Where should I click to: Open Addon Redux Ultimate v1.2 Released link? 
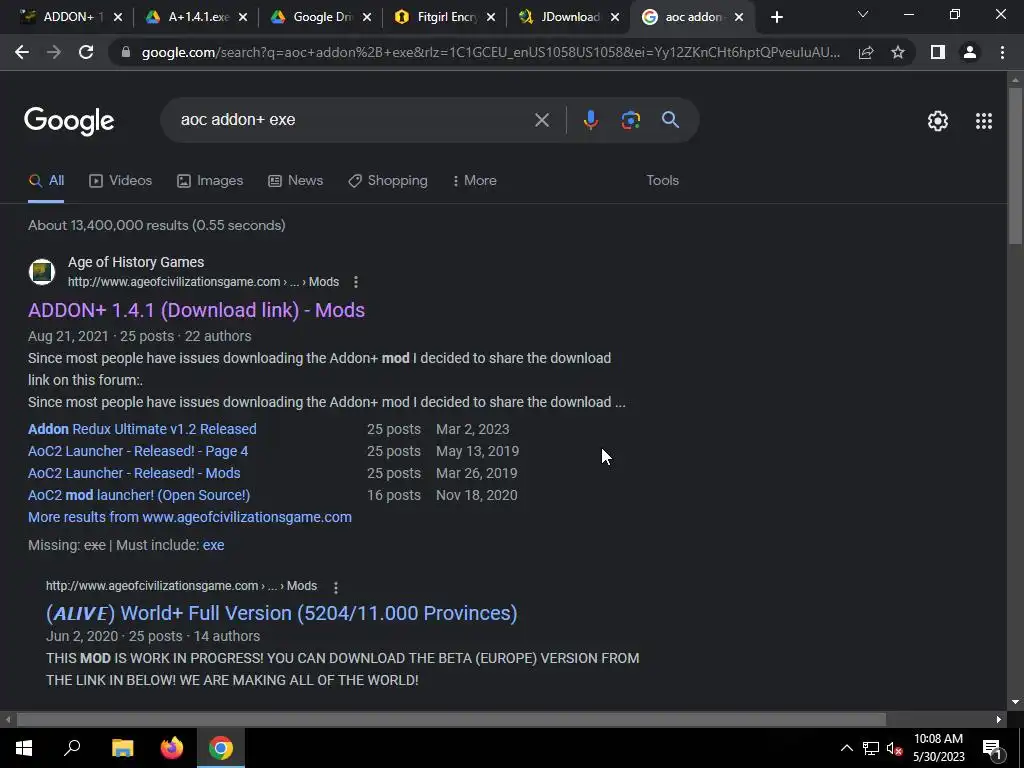[142, 429]
